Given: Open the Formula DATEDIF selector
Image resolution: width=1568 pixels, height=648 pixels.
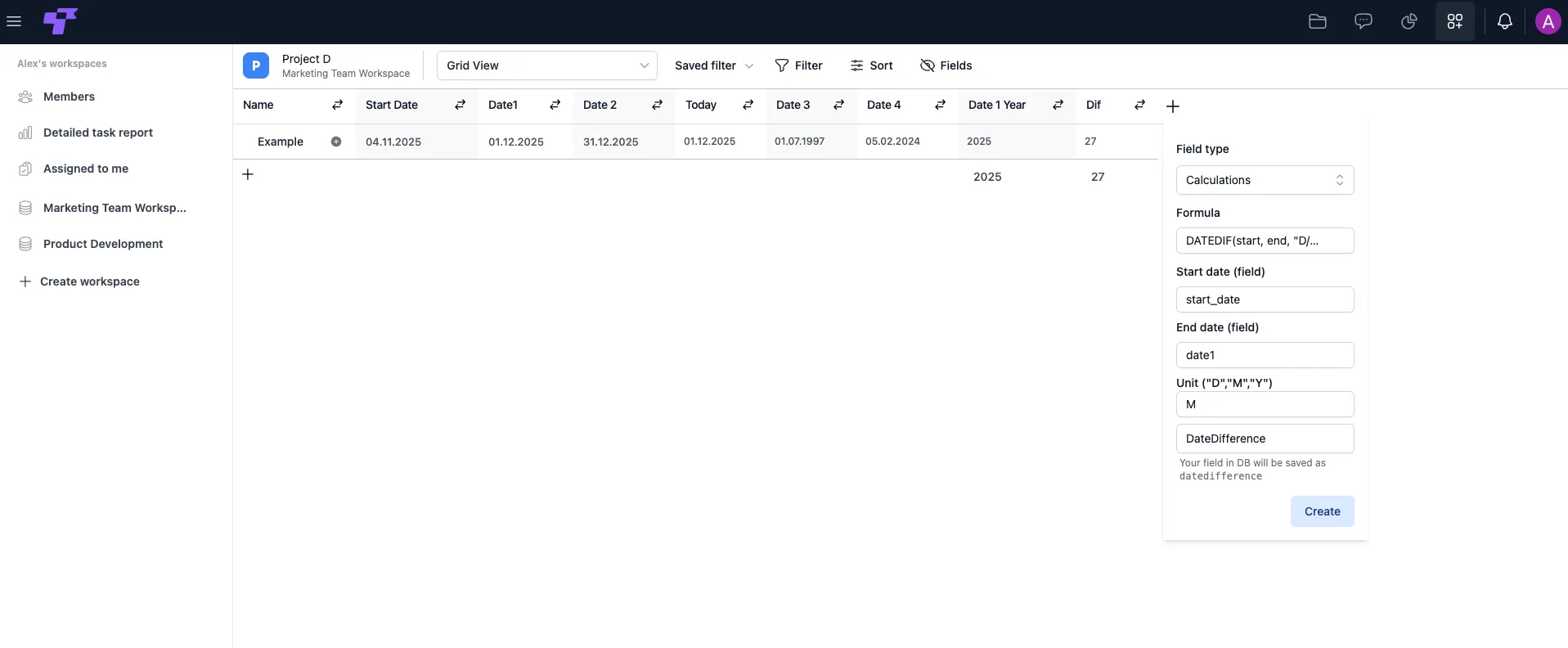Looking at the screenshot, I should coord(1265,241).
